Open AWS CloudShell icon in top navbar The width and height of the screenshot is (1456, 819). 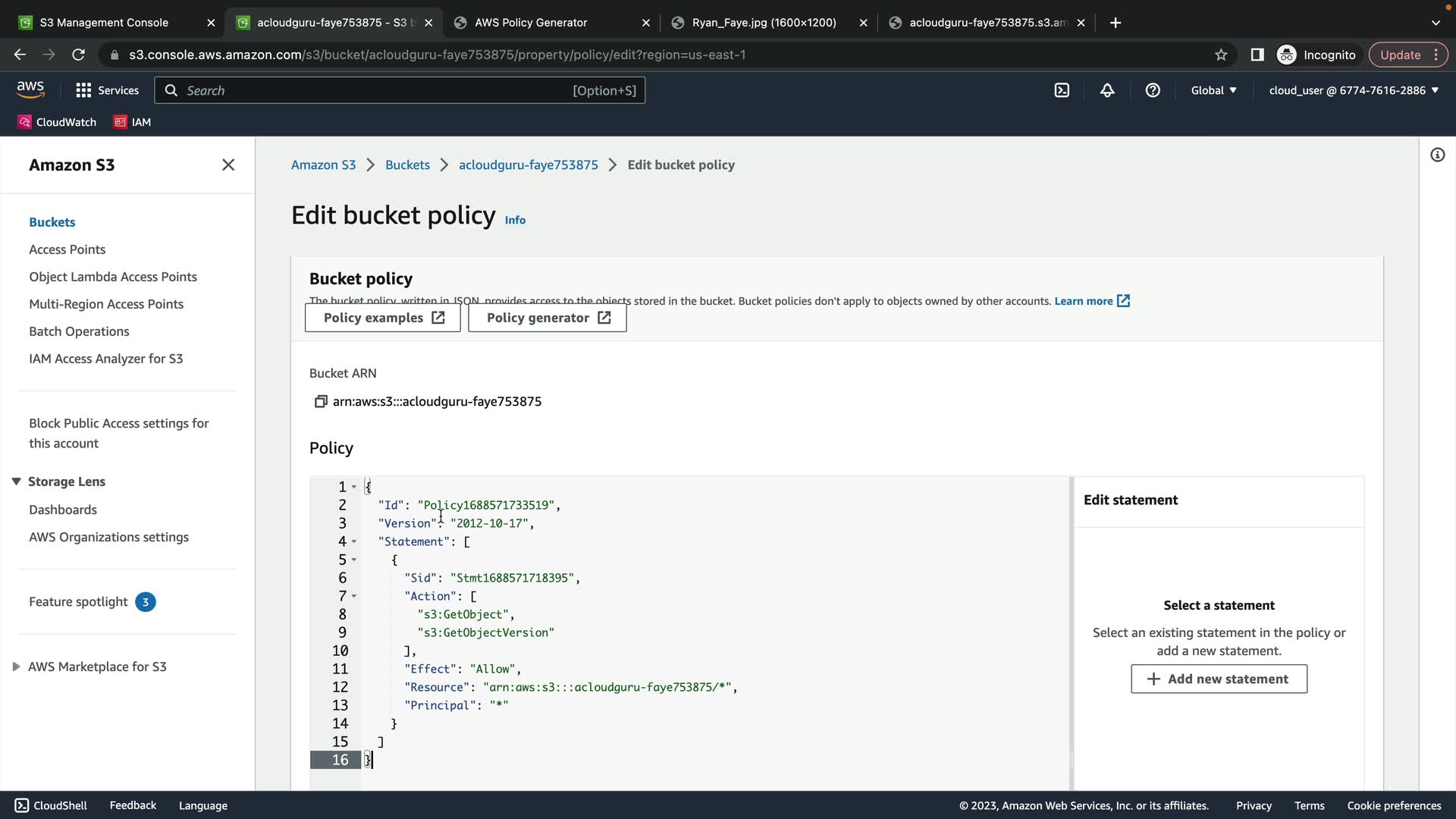pos(1062,90)
